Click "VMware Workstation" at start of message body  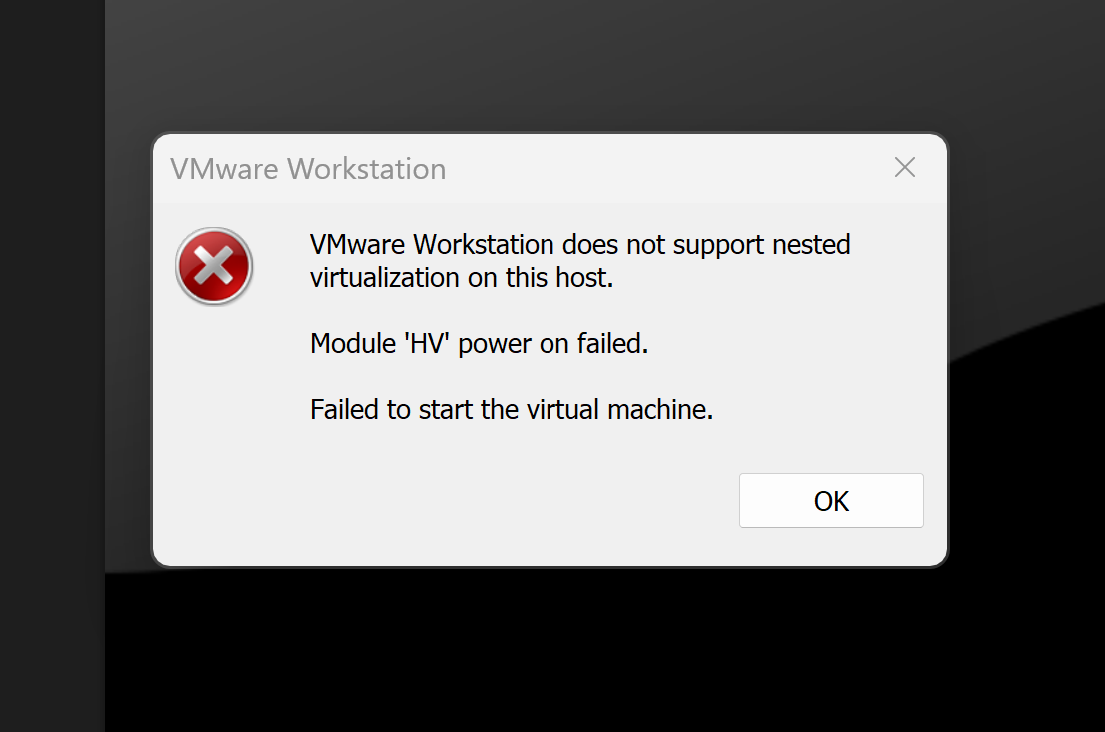[x=432, y=244]
